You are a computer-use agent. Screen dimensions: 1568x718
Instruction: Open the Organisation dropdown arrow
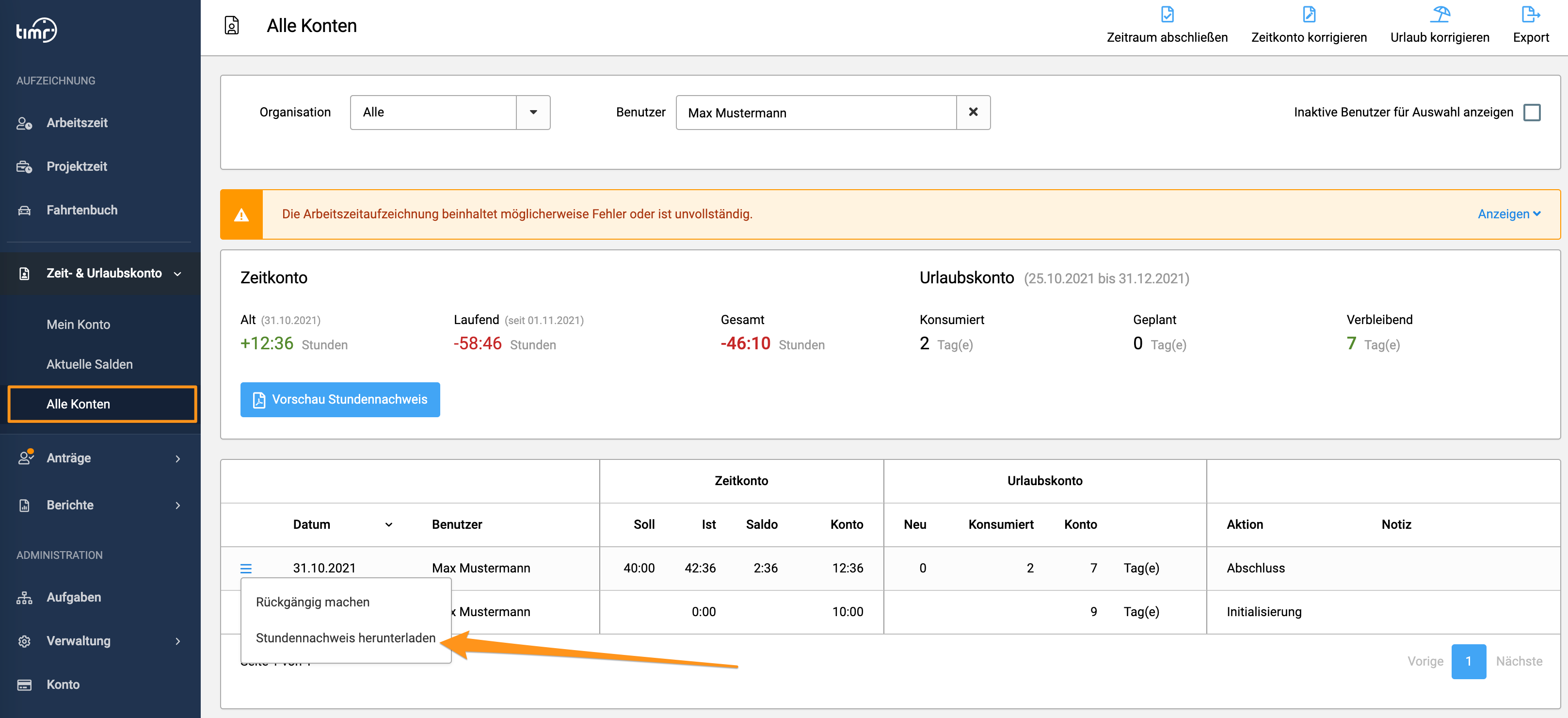pyautogui.click(x=533, y=112)
